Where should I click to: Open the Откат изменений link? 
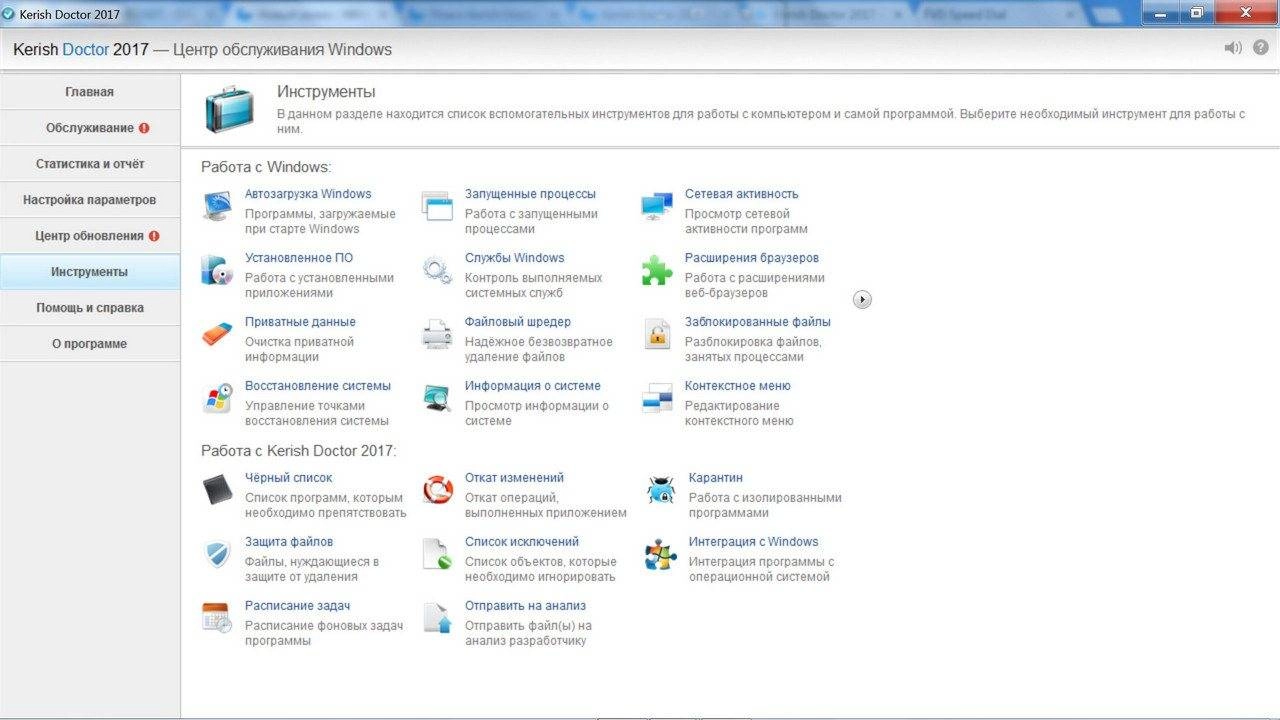[x=514, y=478]
